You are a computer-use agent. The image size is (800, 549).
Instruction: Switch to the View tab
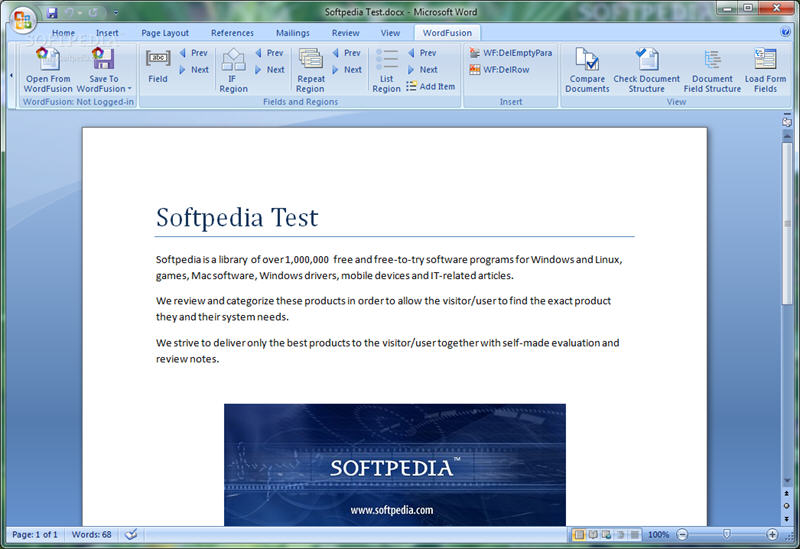390,33
